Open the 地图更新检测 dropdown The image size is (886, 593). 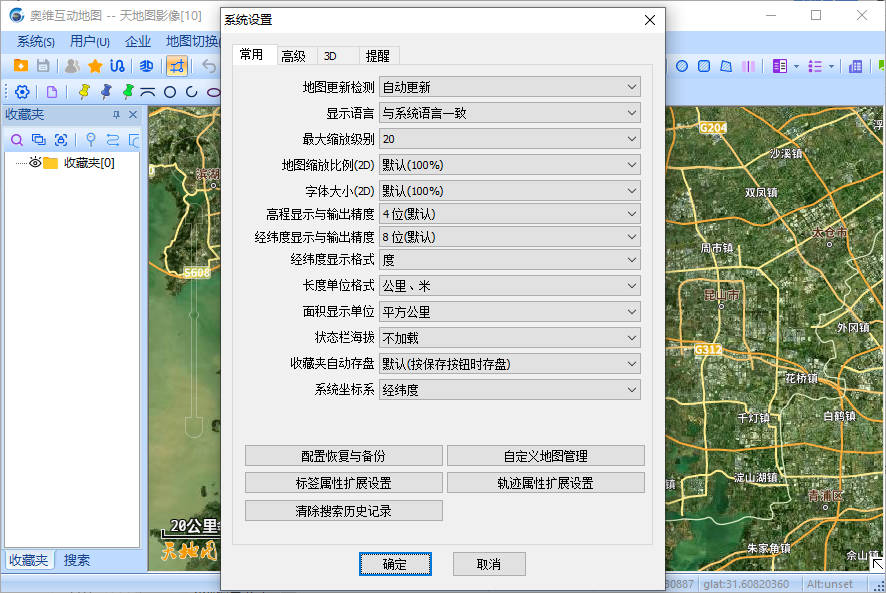pyautogui.click(x=510, y=87)
